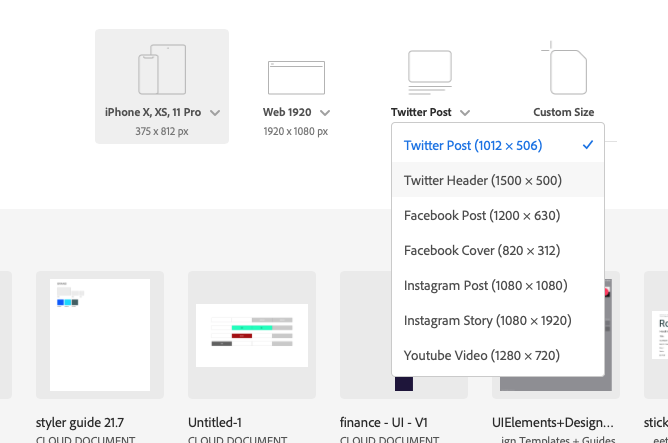Click the iPhone X, XS, 11 Pro label
Screen dimensions: 668x443
pos(153,112)
